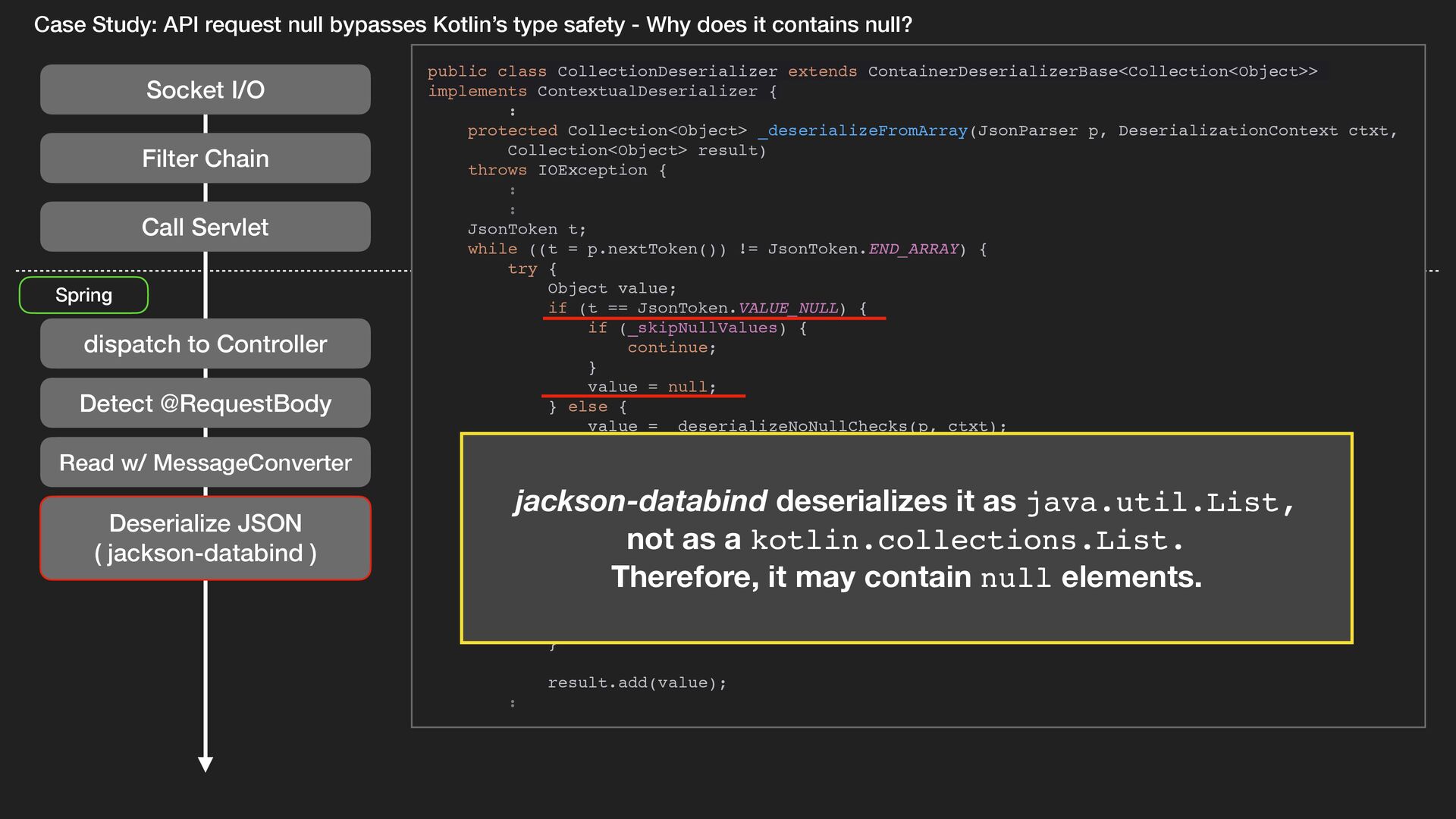The width and height of the screenshot is (1456, 819).
Task: Select the dispatch to Controller box
Action: [x=205, y=344]
